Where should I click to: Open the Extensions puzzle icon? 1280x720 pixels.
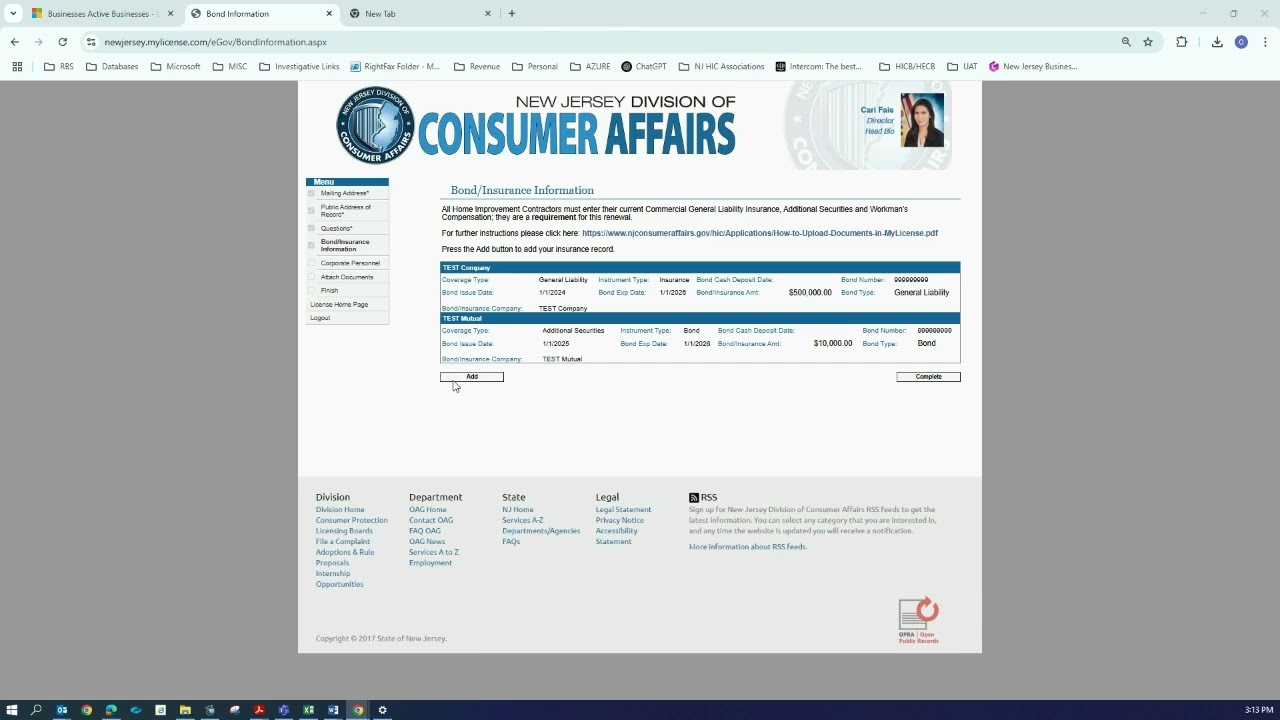click(x=1182, y=42)
